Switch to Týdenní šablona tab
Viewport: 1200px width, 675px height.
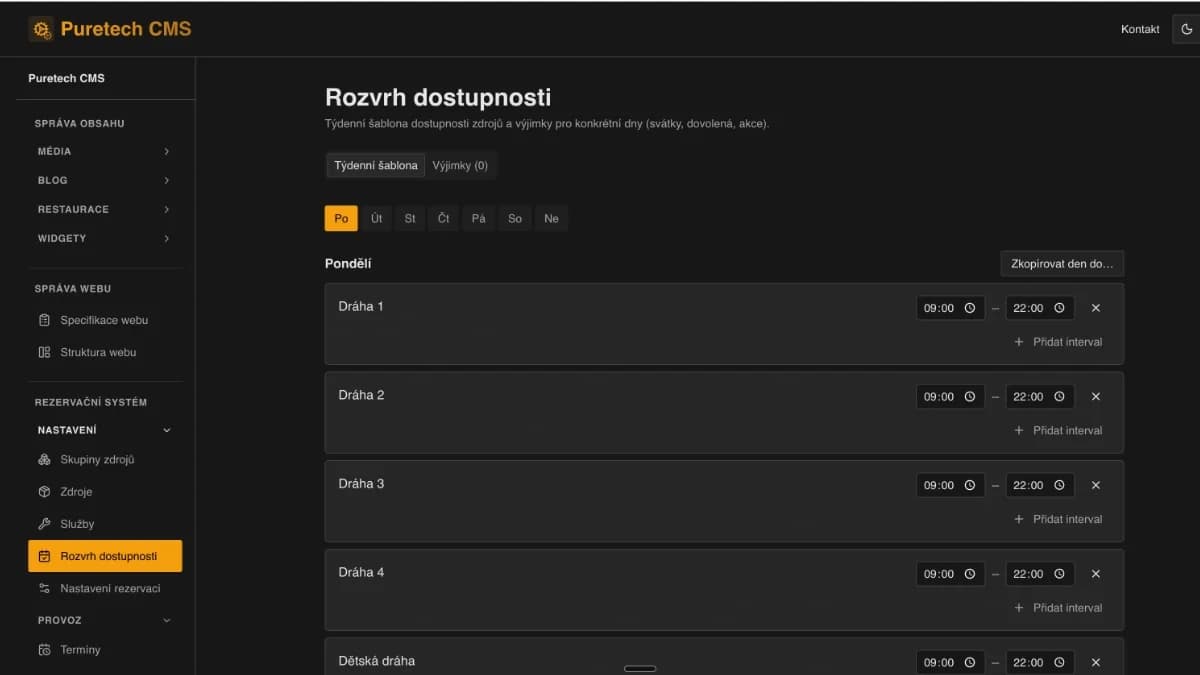376,165
